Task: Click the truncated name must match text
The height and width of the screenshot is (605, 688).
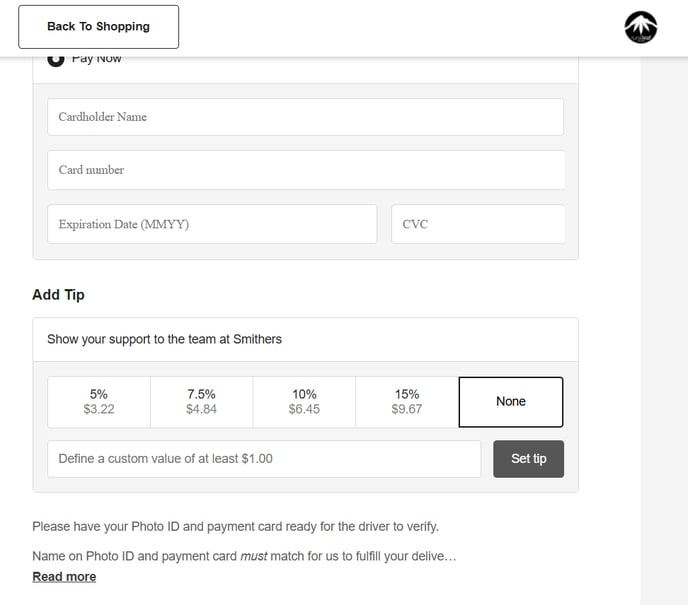Action: (x=244, y=556)
